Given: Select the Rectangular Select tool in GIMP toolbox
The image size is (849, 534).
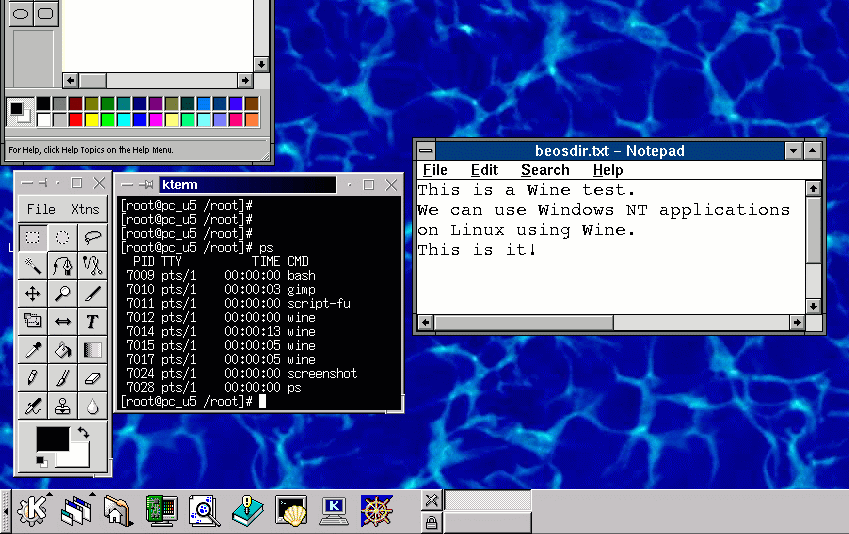Looking at the screenshot, I should click(x=33, y=237).
